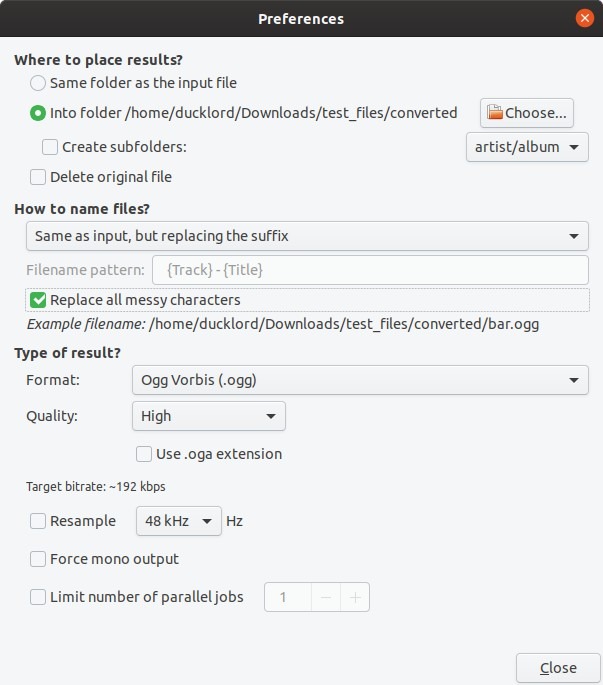This screenshot has height=685, width=603.
Task: Open the Format dropdown showing Ogg Vorbis
Action: [x=360, y=380]
